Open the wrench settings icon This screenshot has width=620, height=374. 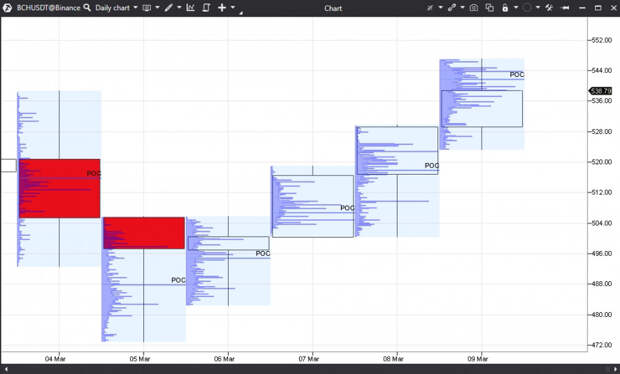pos(549,8)
